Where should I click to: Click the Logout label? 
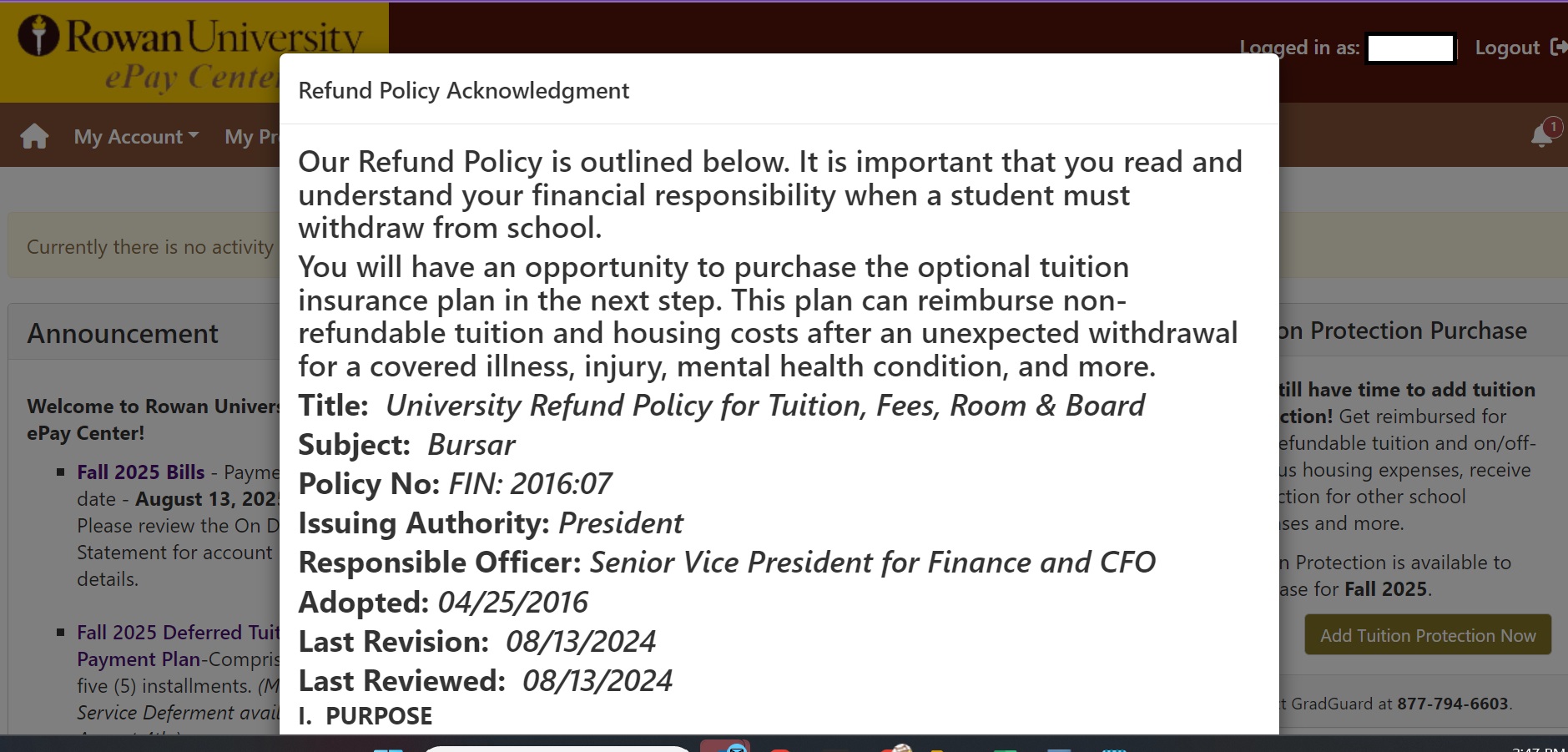(x=1507, y=48)
